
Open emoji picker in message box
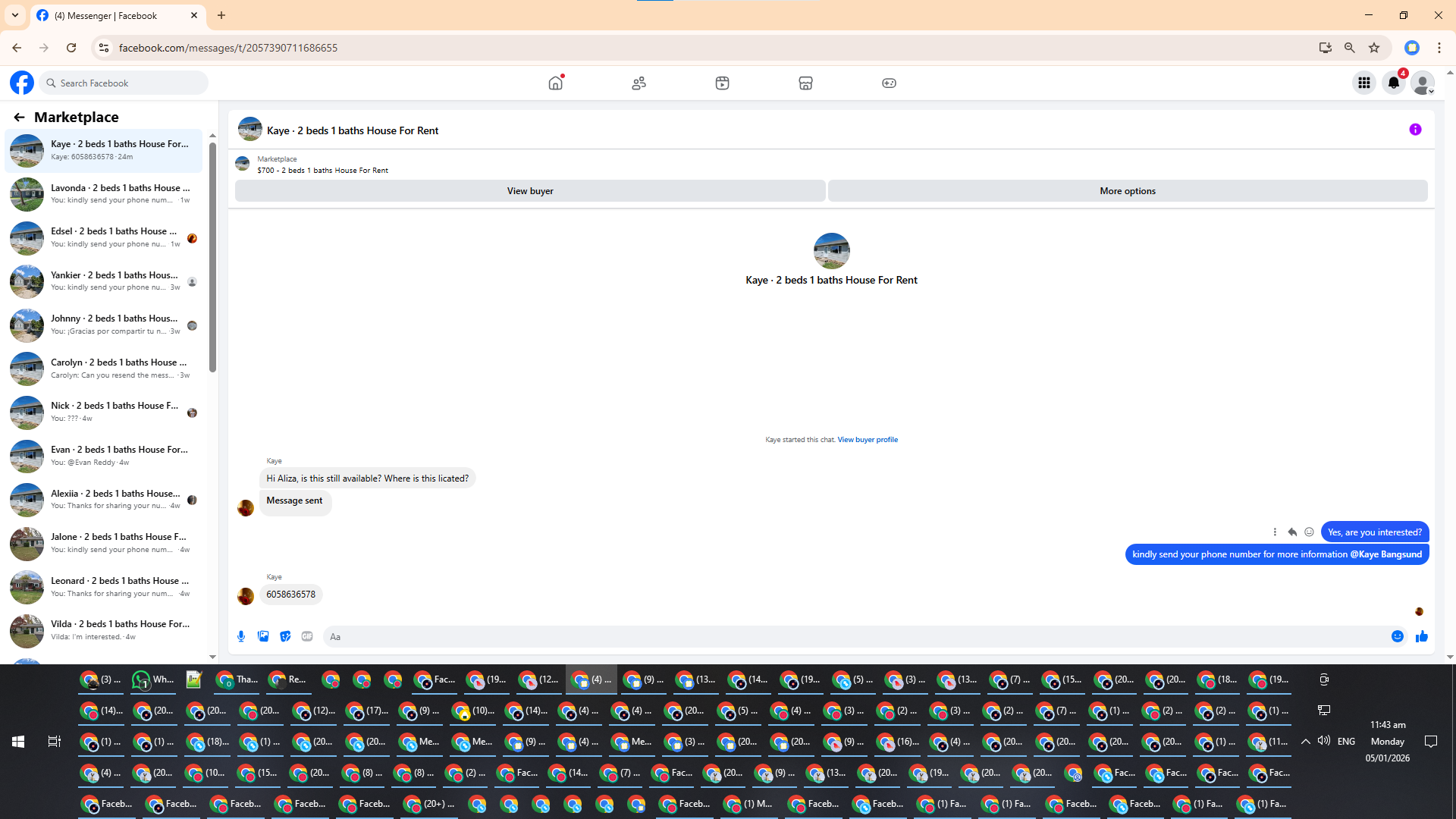click(x=1397, y=636)
